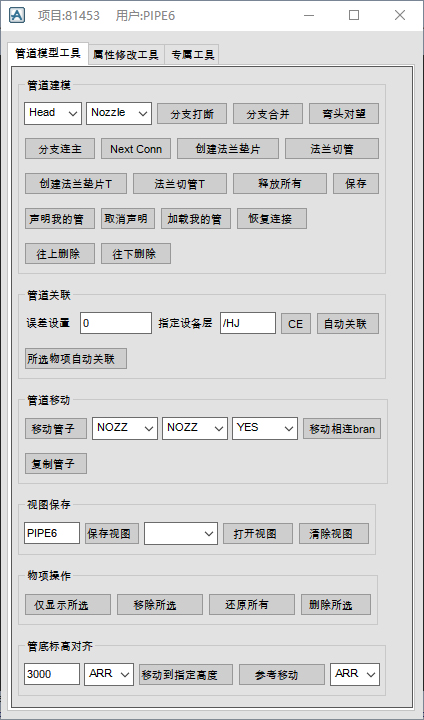Click the 释放所有 button
This screenshot has height=720, width=424.
click(x=280, y=184)
